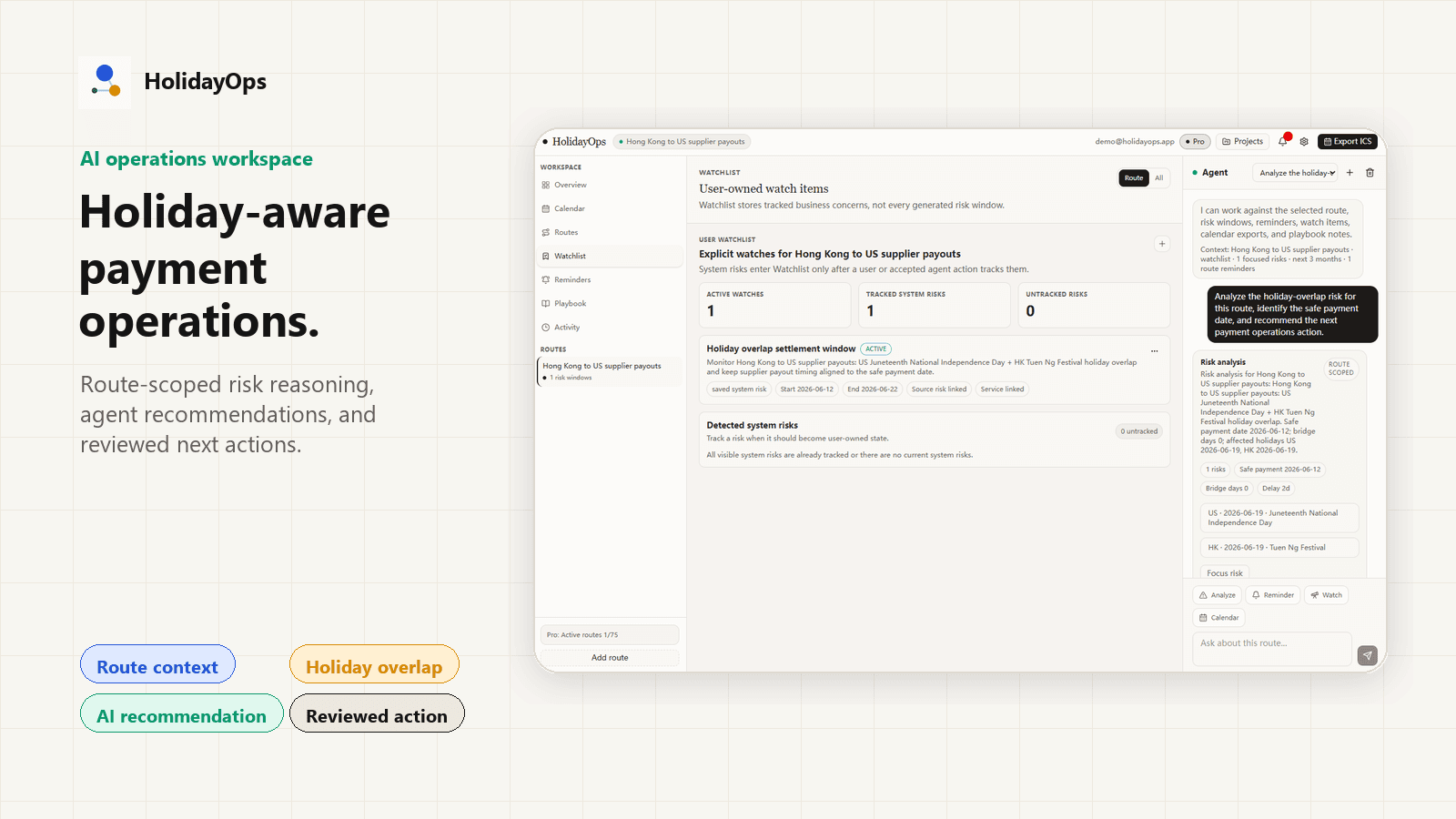Open the Overview workspace page
The width and height of the screenshot is (1456, 819).
[x=610, y=185]
